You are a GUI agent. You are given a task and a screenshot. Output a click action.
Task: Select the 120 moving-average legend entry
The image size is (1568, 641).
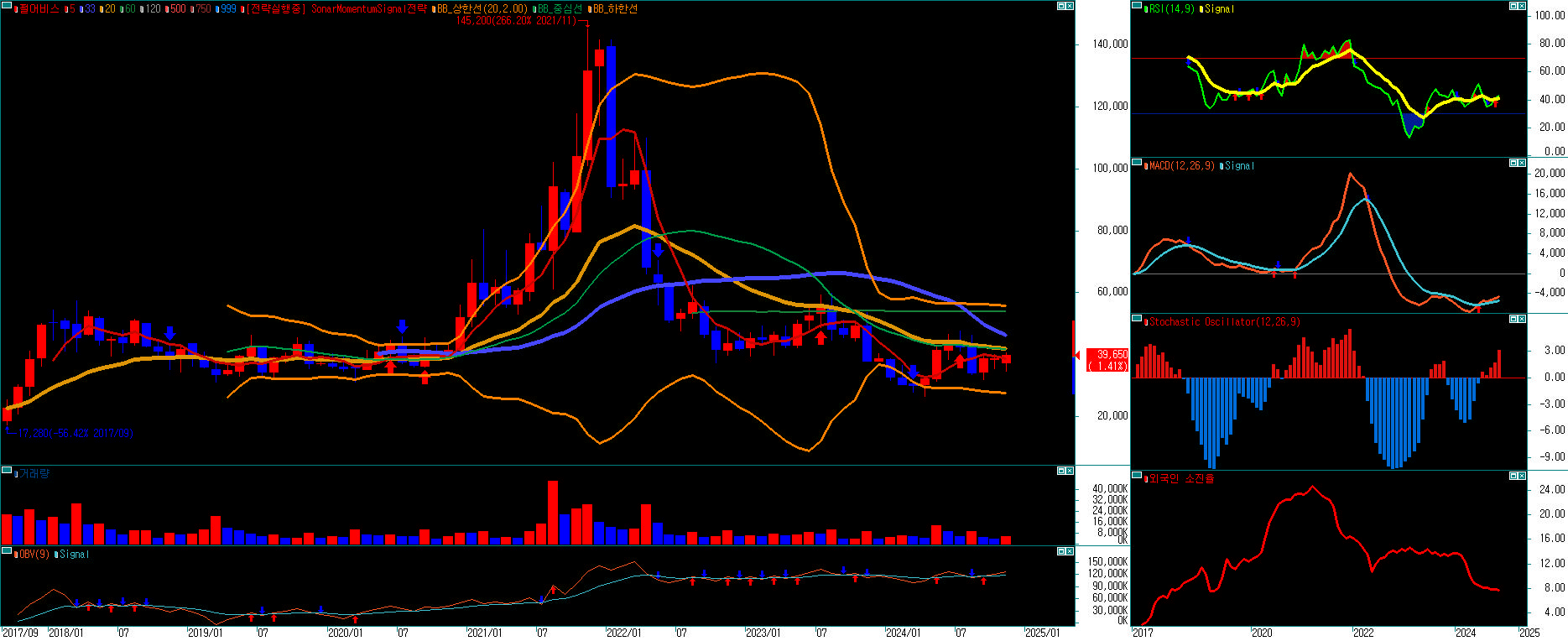point(152,8)
